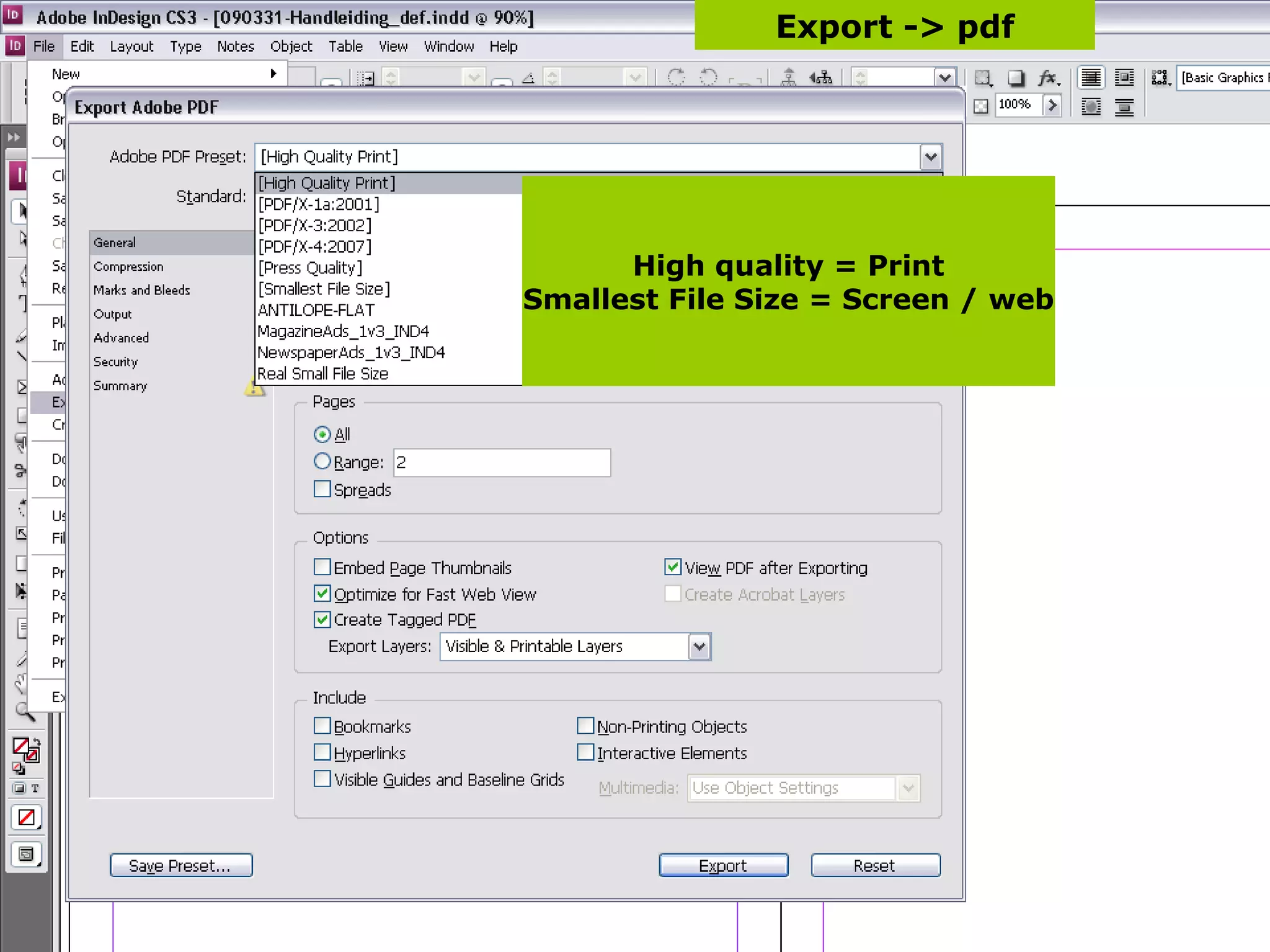Viewport: 1270px width, 952px height.
Task: Click the opacity 100% field
Action: [x=1018, y=105]
